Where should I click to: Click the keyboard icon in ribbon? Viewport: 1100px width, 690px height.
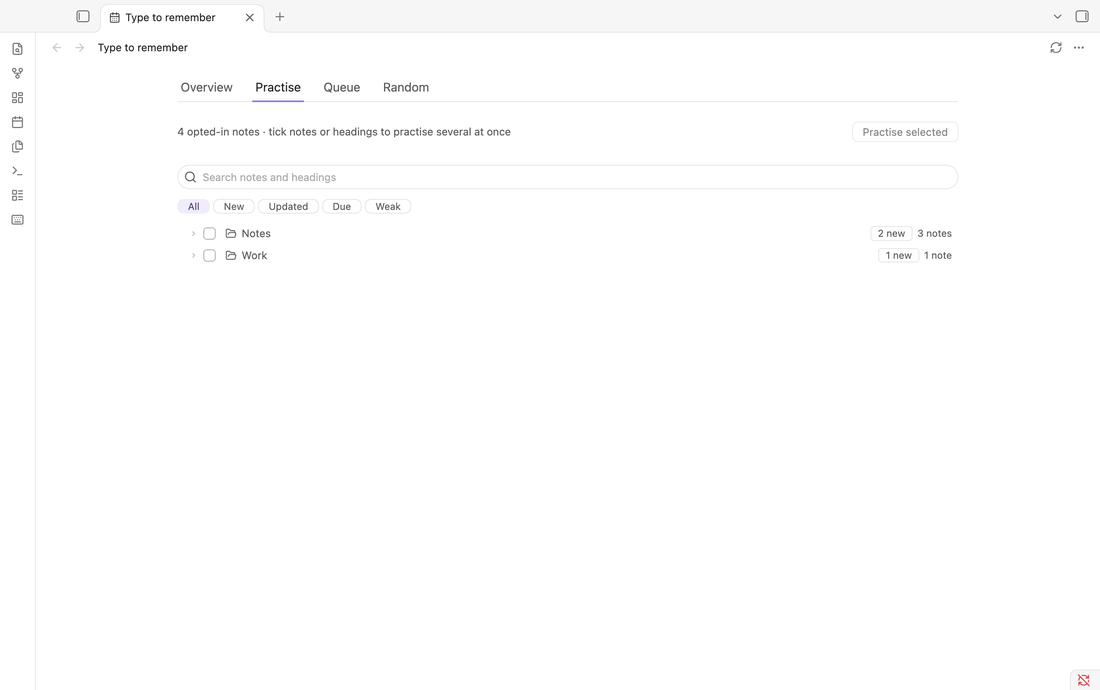tap(18, 220)
